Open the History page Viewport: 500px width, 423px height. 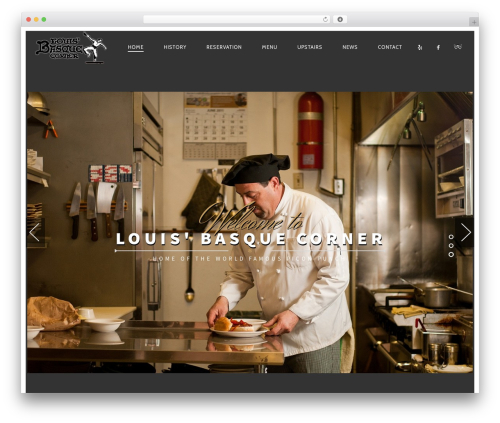(175, 47)
